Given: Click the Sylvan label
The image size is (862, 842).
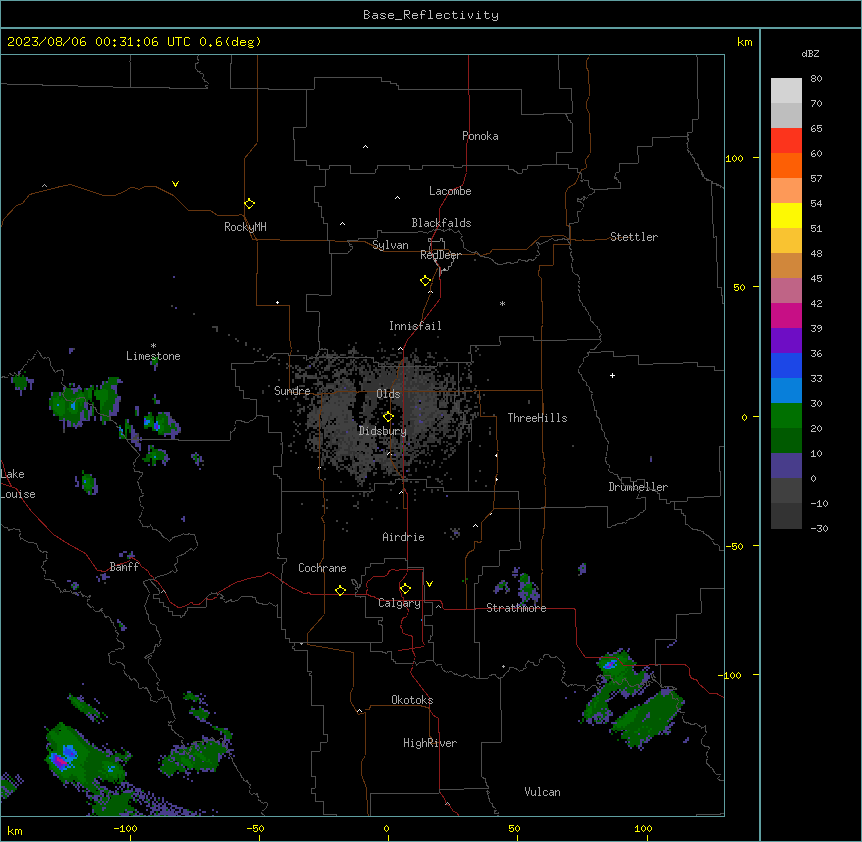Looking at the screenshot, I should pyautogui.click(x=390, y=245).
